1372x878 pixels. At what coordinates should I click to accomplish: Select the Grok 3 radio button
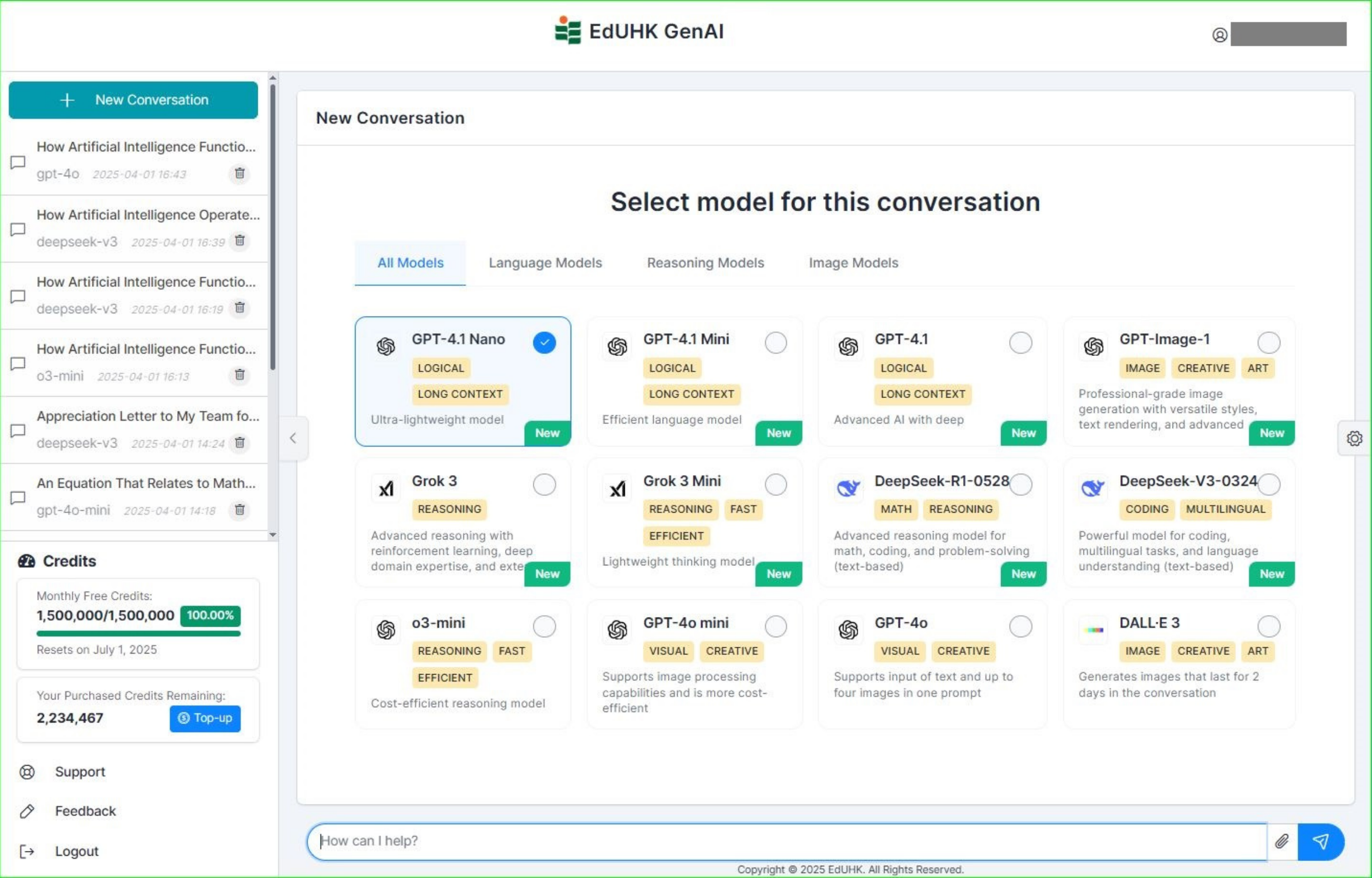coord(544,485)
